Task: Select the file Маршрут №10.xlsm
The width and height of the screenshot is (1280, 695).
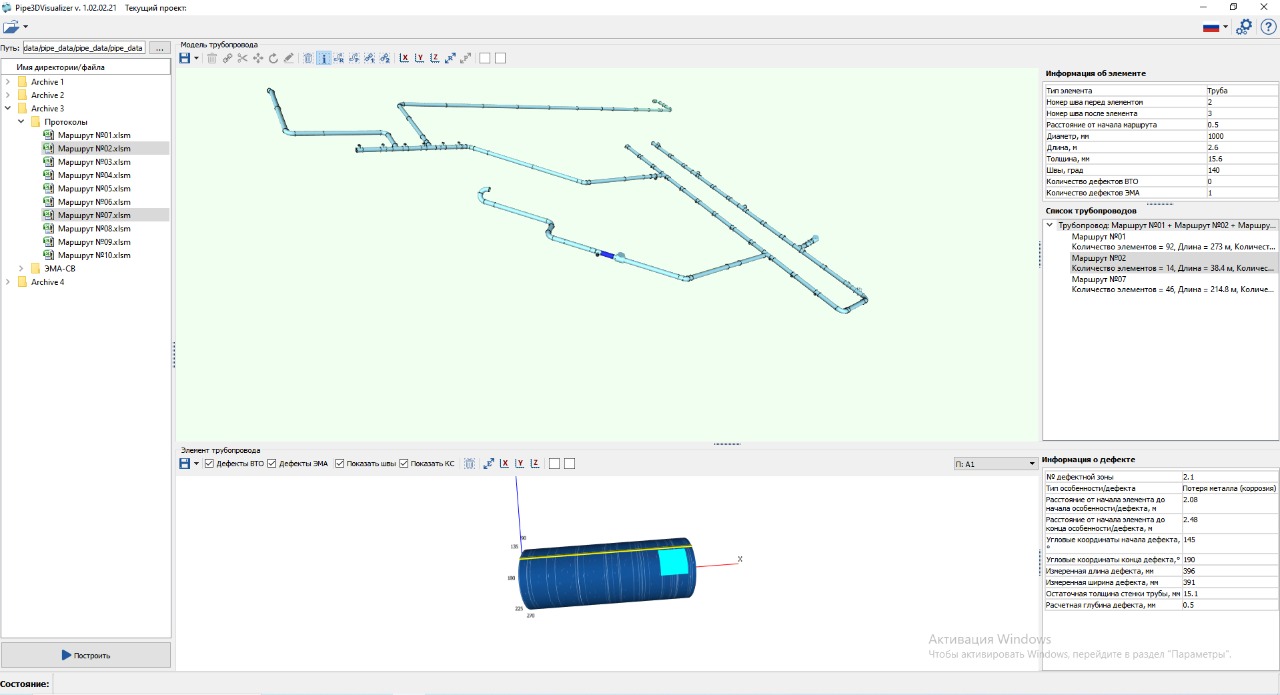Action: coord(94,255)
